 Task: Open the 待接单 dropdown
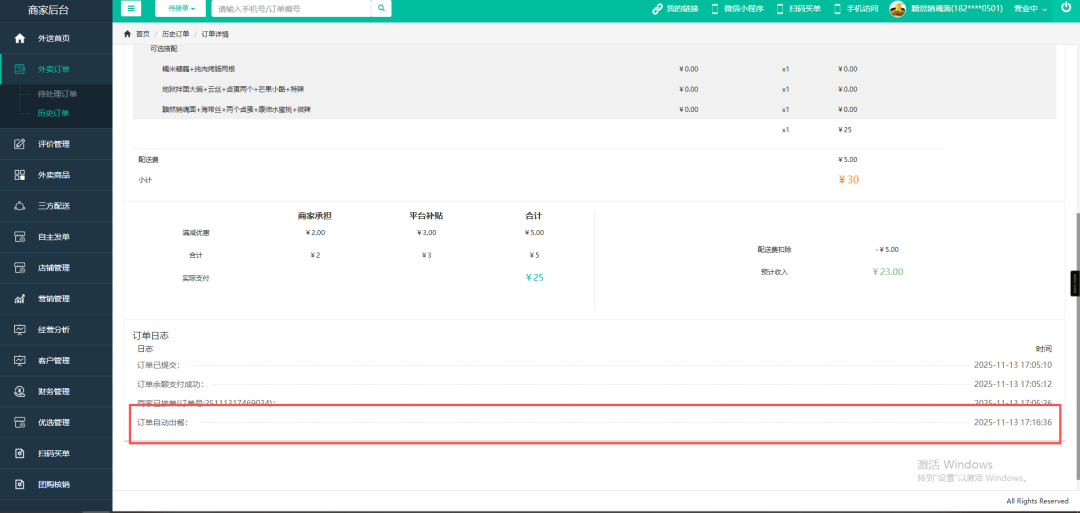[181, 8]
